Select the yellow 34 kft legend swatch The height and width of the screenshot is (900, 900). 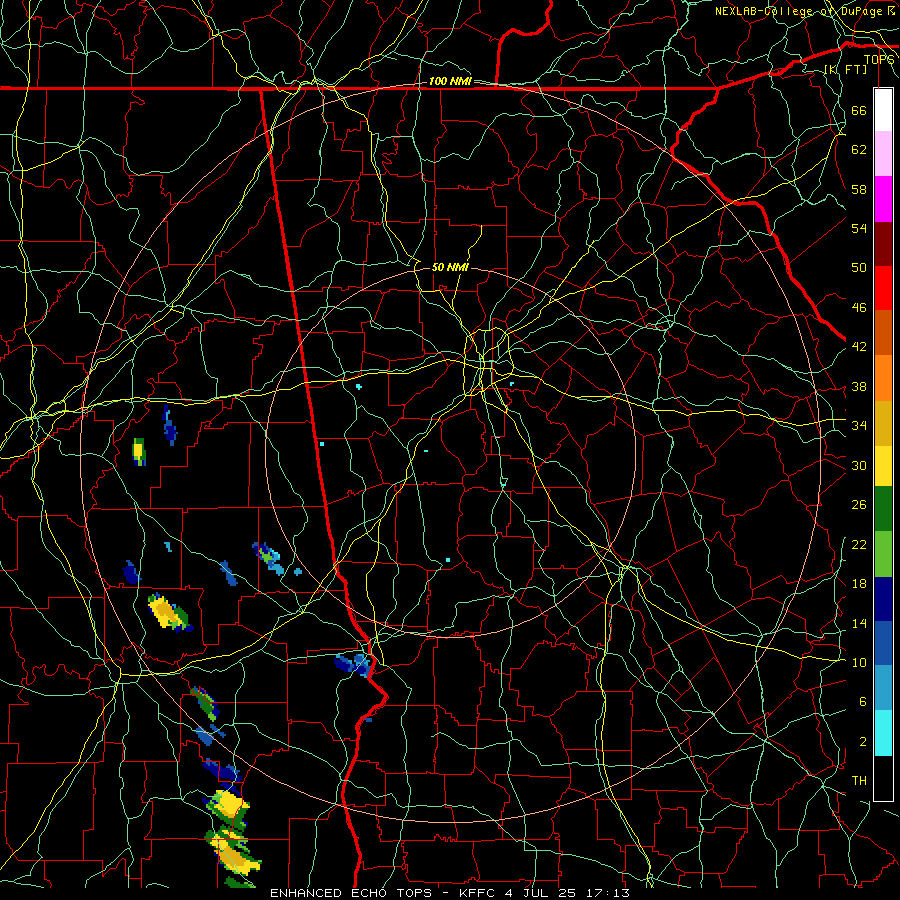(x=883, y=465)
